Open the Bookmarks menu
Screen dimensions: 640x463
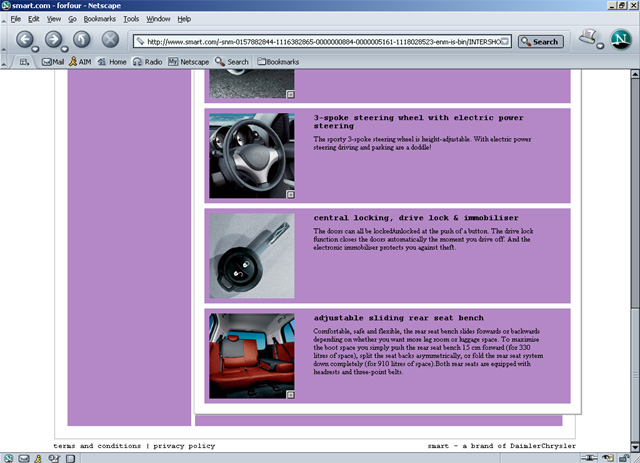pyautogui.click(x=99, y=19)
